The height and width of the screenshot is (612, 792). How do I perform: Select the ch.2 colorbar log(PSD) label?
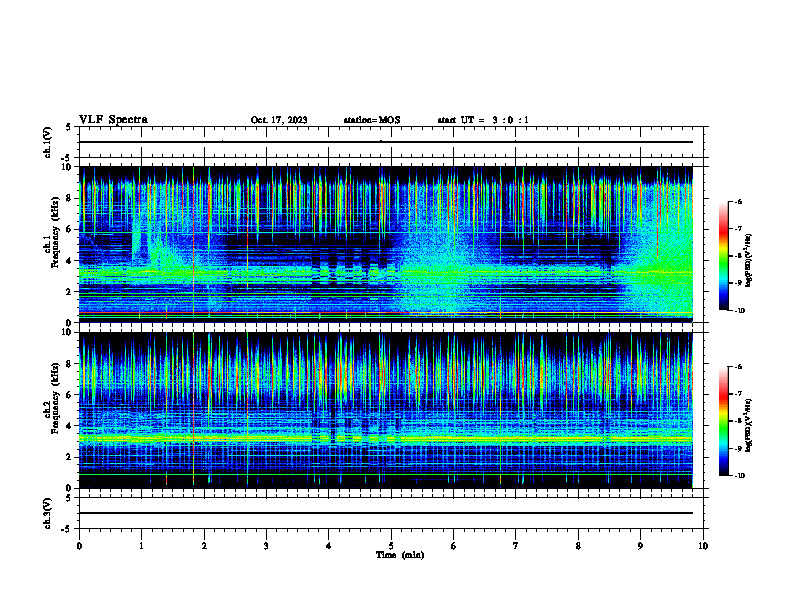pos(749,425)
